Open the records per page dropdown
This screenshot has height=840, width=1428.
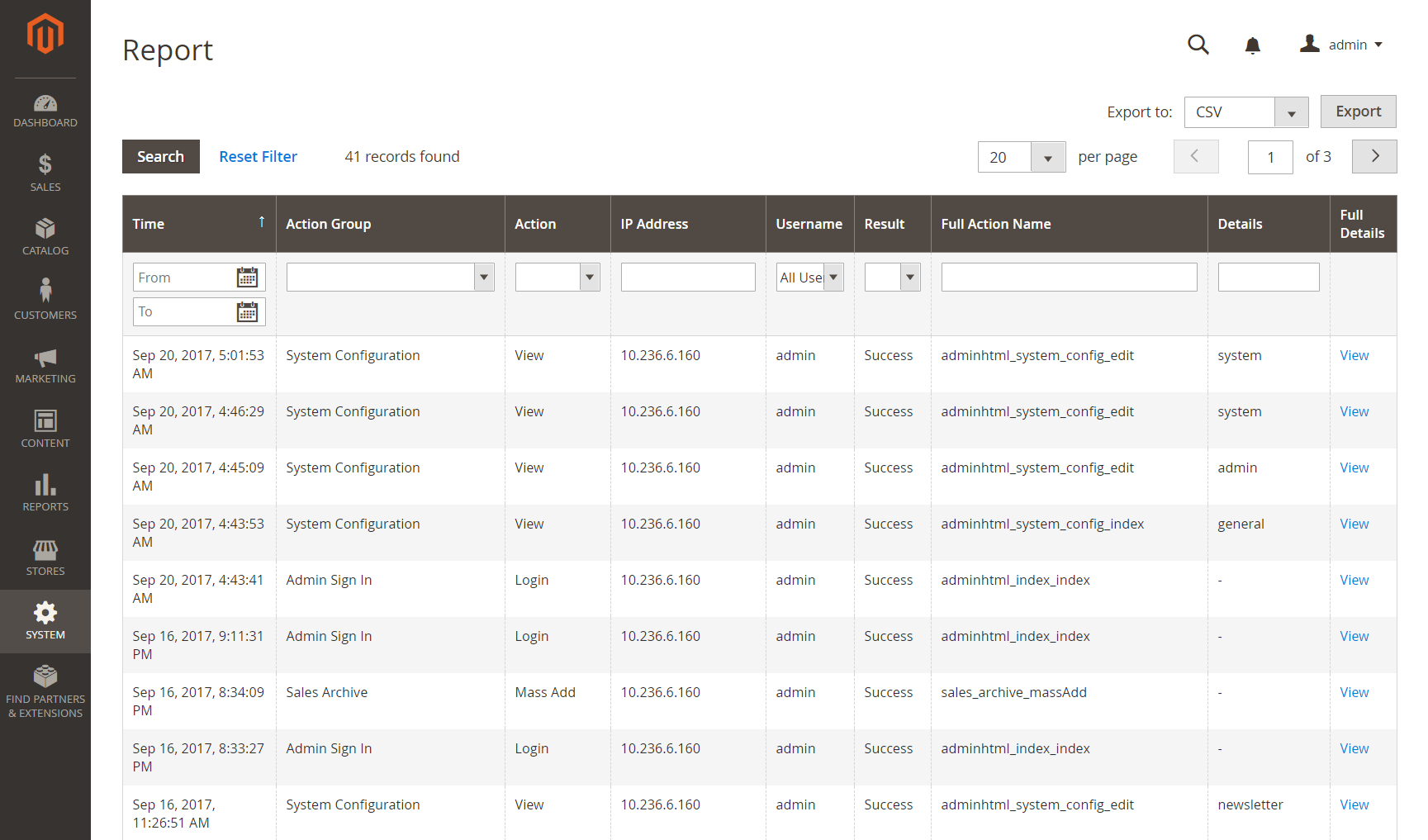click(x=1048, y=156)
